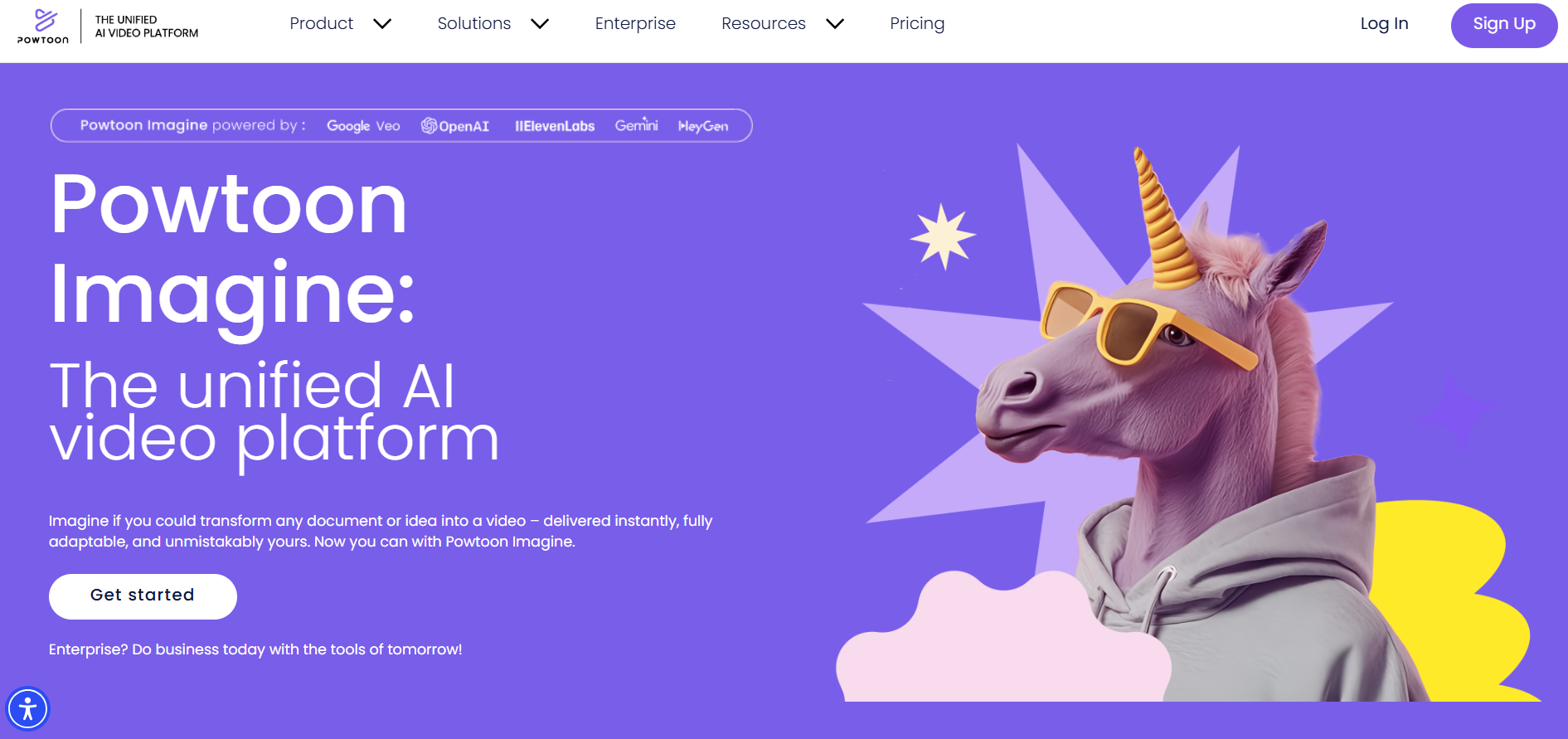Click The Unified AI Video Platform tagline
Image resolution: width=1568 pixels, height=739 pixels.
[x=147, y=27]
